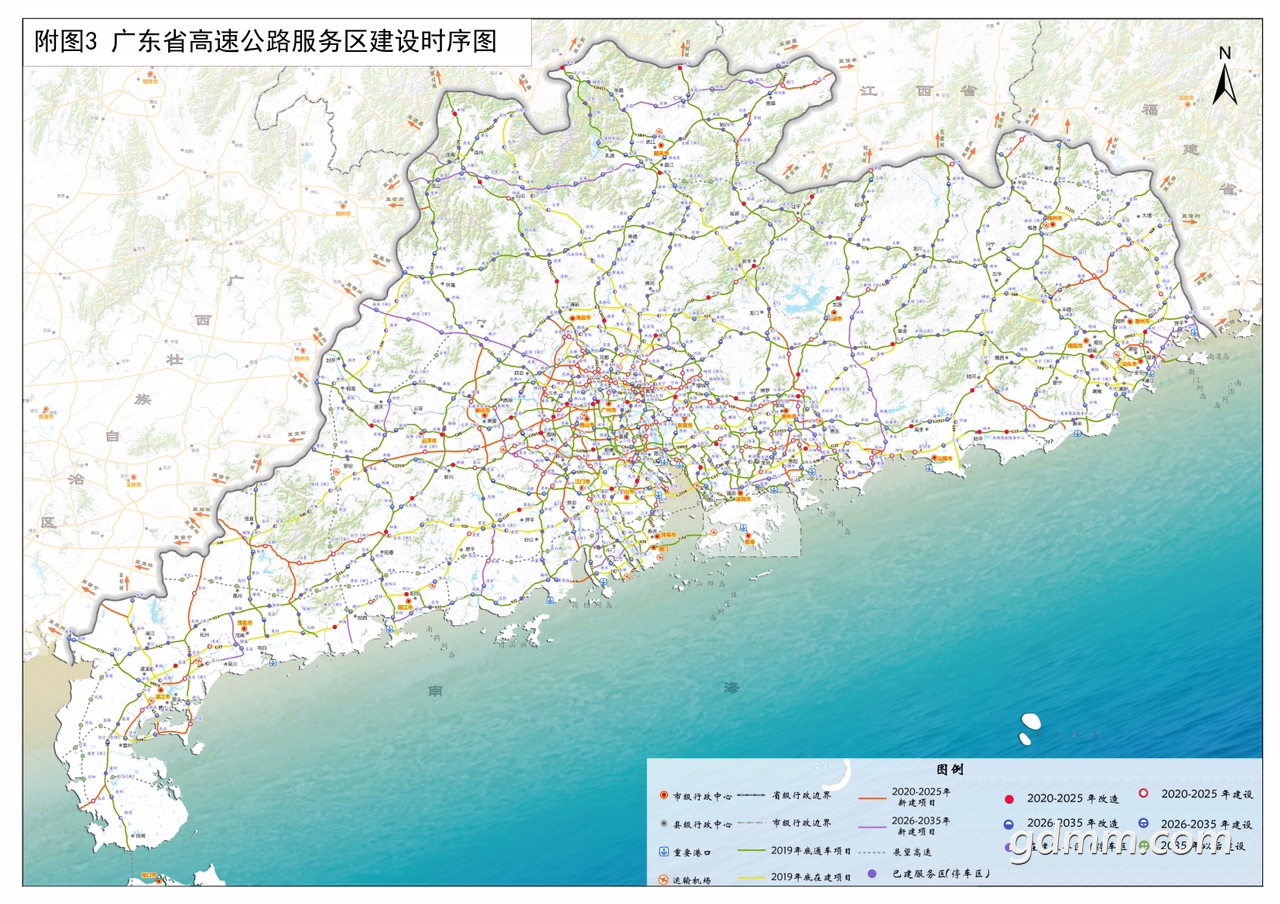Click the north arrow compass symbol

point(1225,76)
